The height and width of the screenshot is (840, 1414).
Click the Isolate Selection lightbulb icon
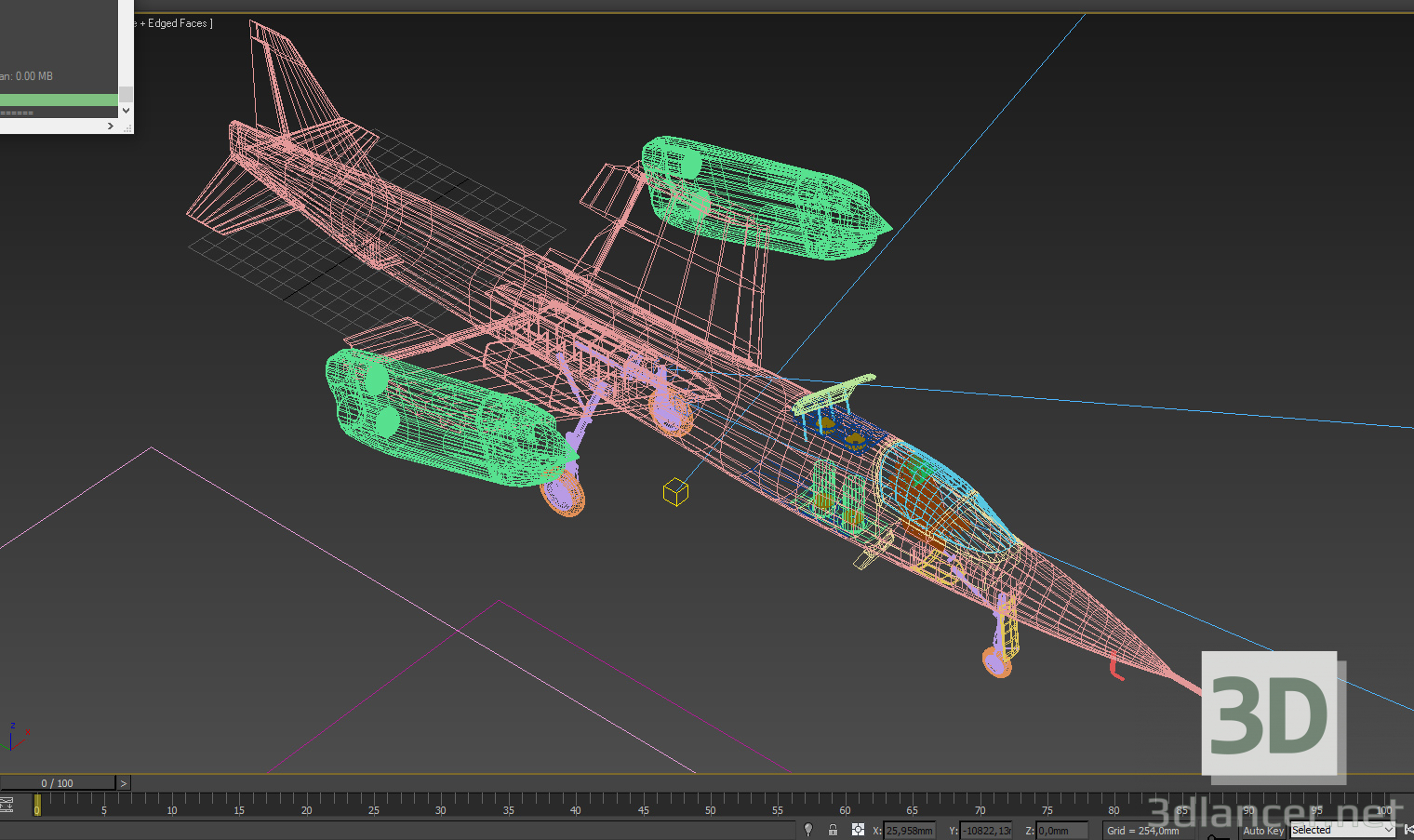click(808, 830)
